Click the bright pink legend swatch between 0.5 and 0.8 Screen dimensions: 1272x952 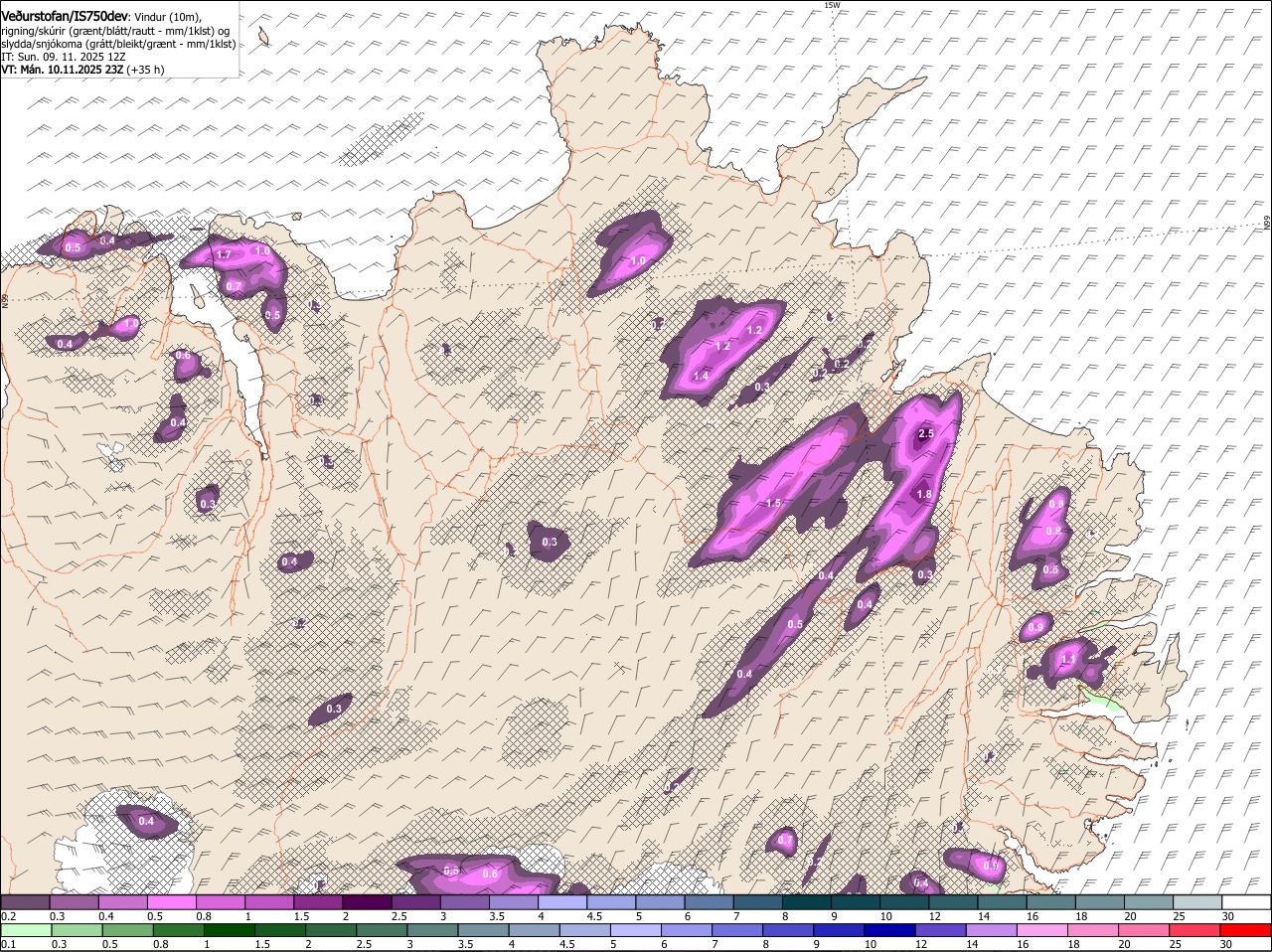(171, 902)
